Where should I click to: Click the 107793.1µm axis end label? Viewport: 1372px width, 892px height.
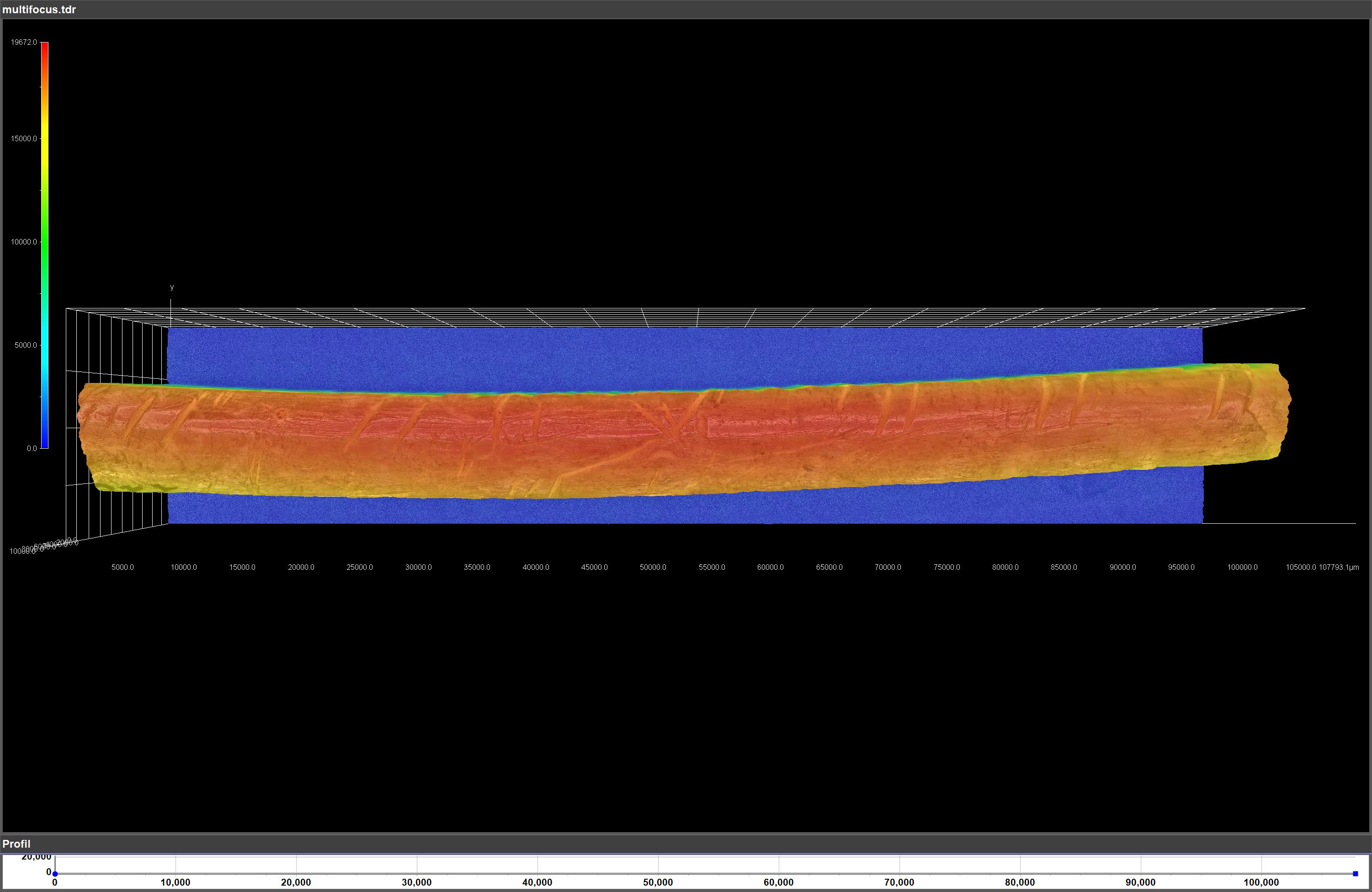1339,567
